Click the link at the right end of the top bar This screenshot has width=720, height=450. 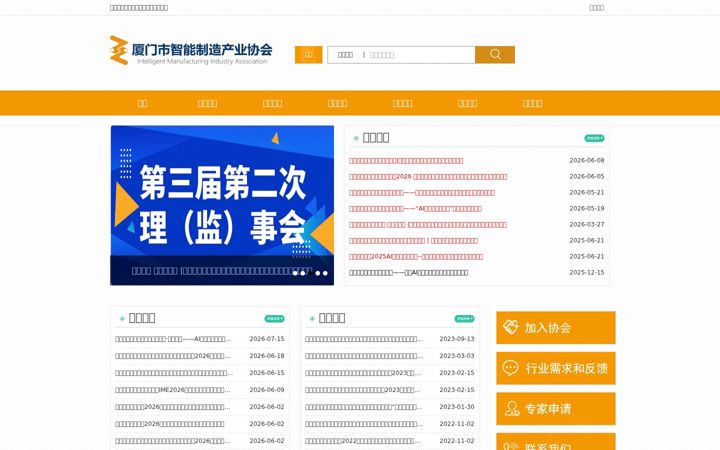click(596, 8)
